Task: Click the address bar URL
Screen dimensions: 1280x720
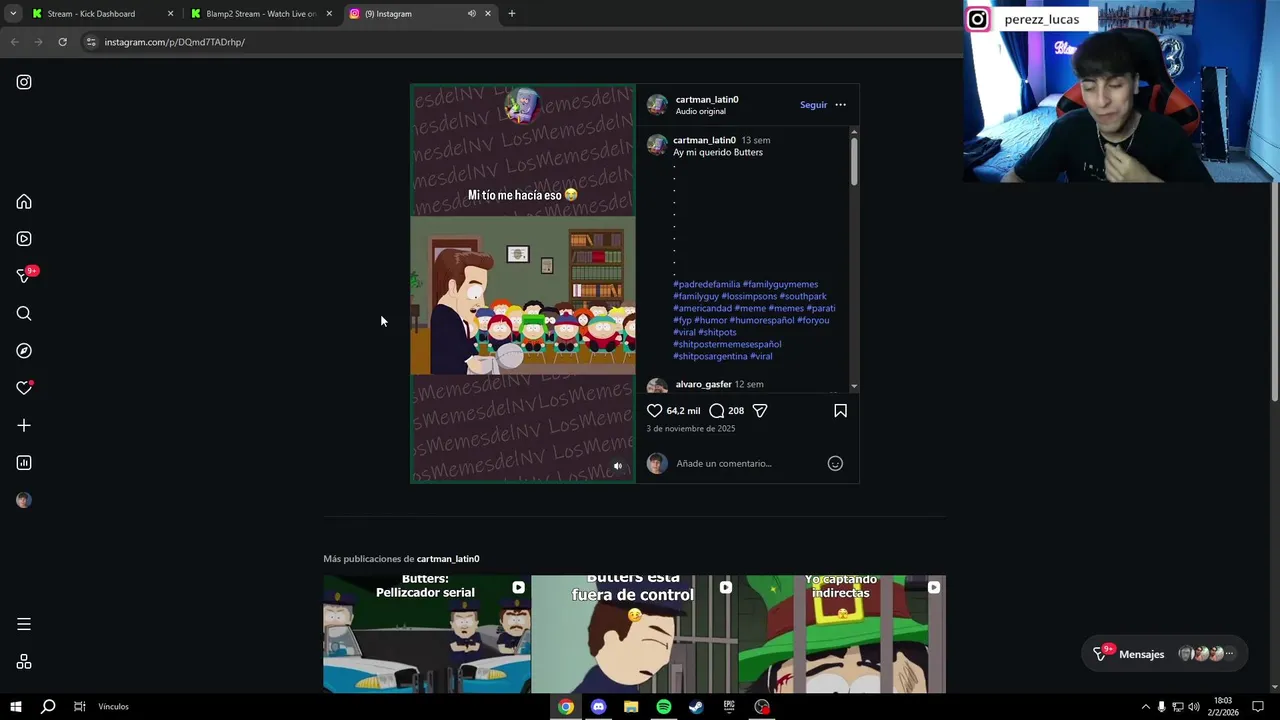Action: (175, 42)
